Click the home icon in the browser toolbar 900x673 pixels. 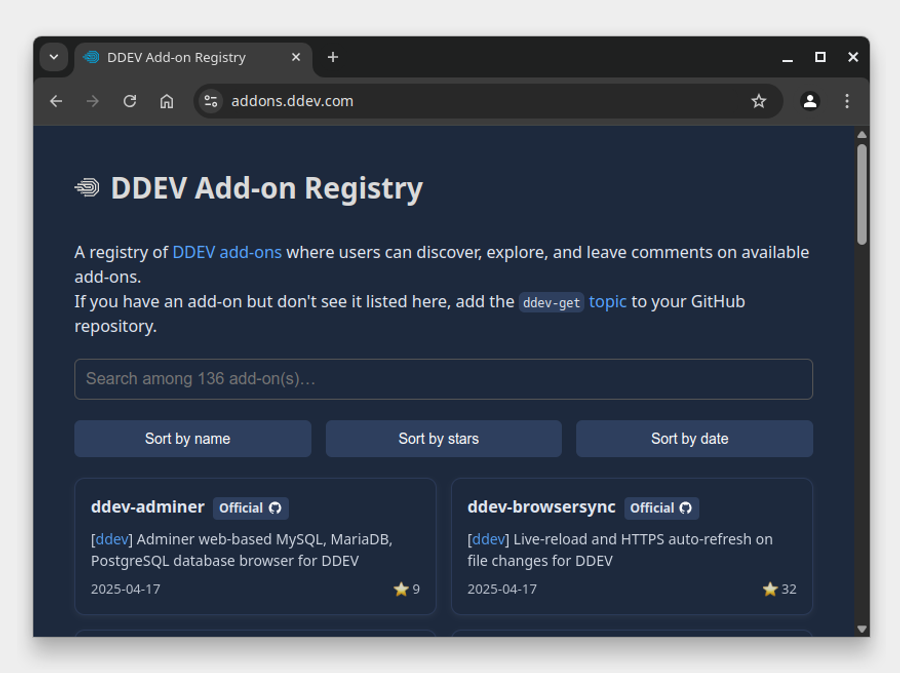(168, 101)
